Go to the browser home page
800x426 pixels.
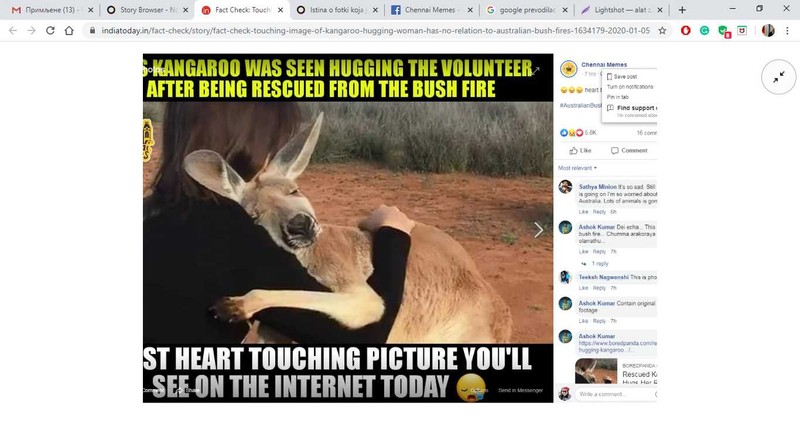coord(69,31)
